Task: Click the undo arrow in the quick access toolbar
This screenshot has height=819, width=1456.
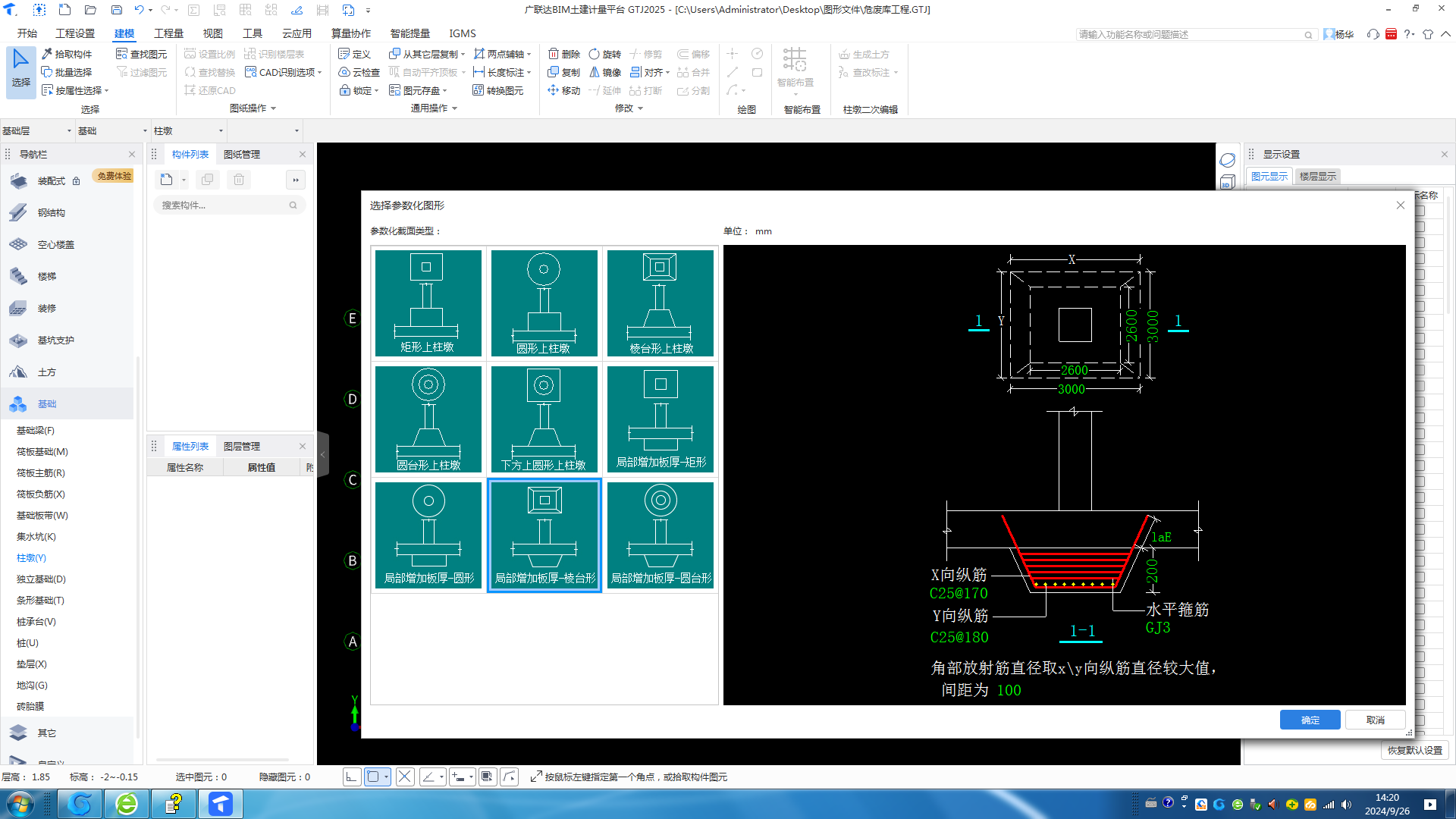Action: [x=138, y=10]
